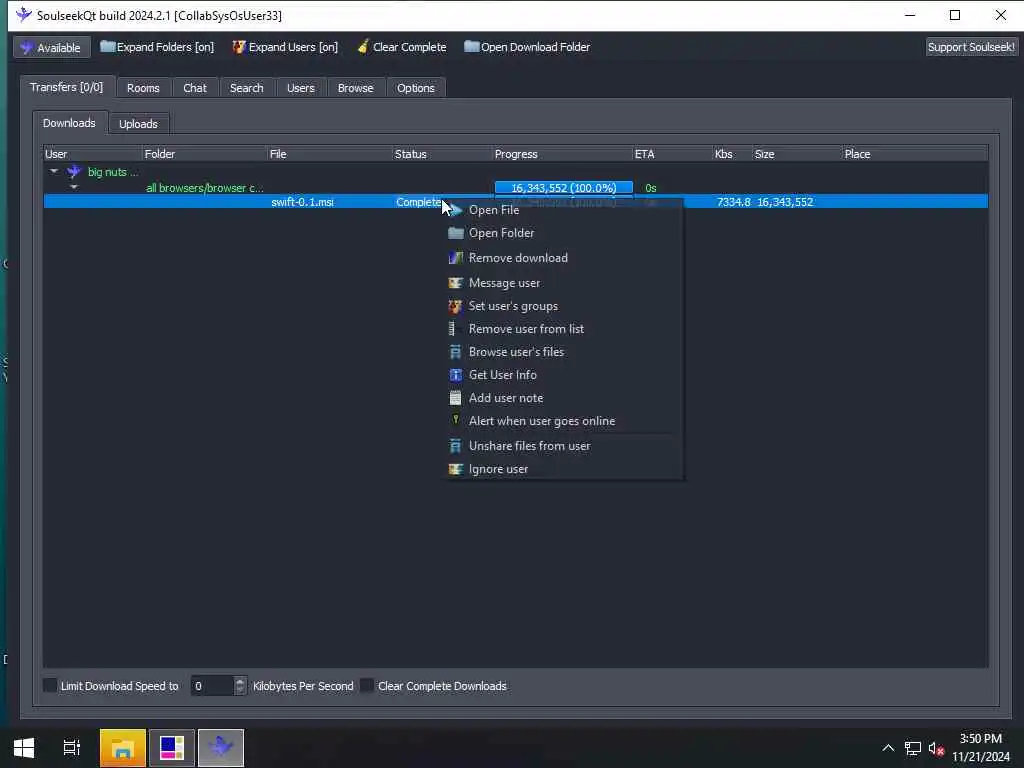This screenshot has height=768, width=1024.
Task: Choose Remove download menu entry
Action: 564,258
